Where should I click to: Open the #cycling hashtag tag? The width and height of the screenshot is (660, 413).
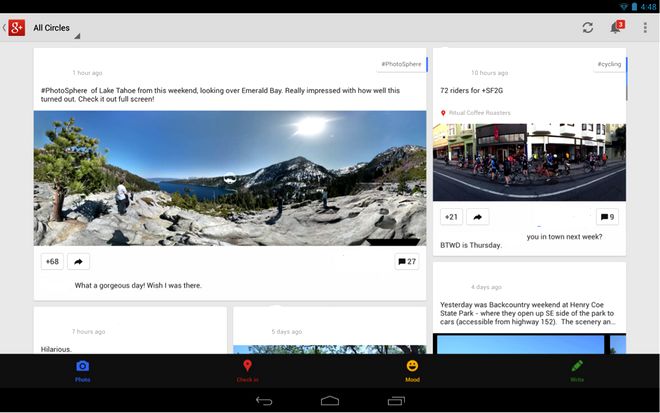coord(609,64)
